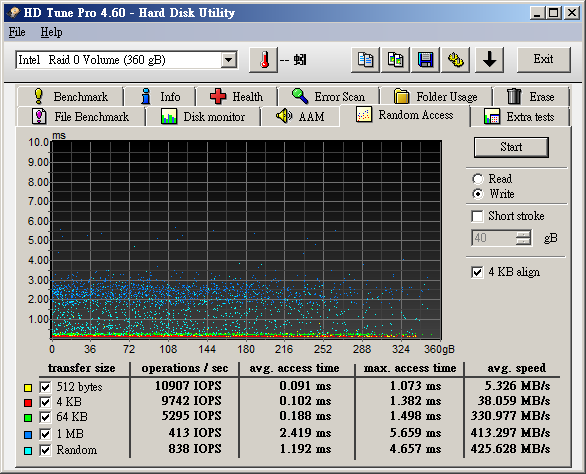Click the 2.419 ms average access time

tap(305, 433)
